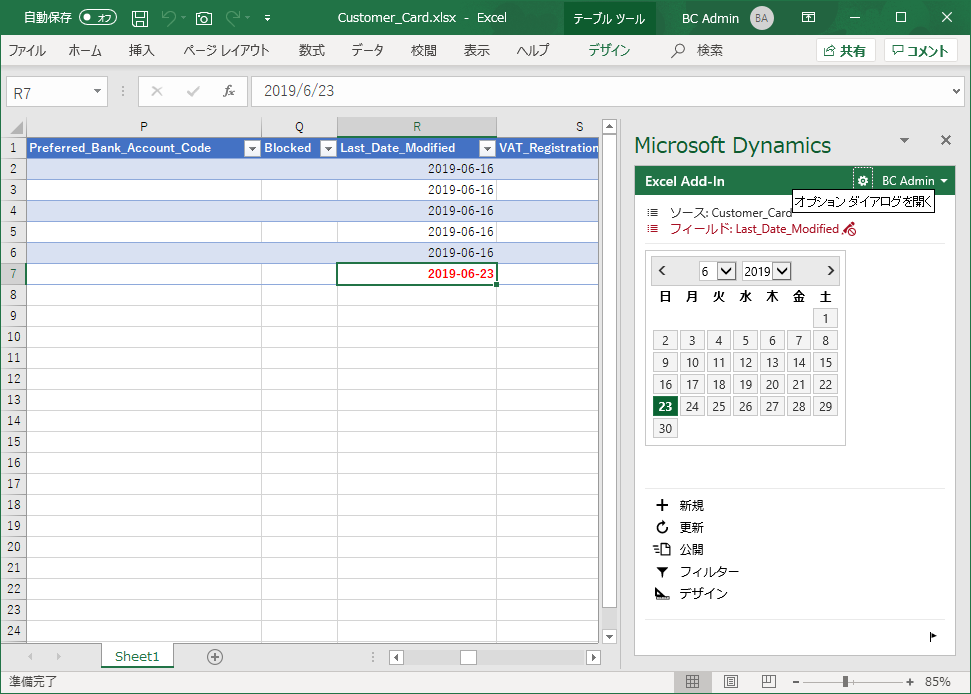
Task: Click the Refresh (更新) icon in add-in
Action: (661, 528)
